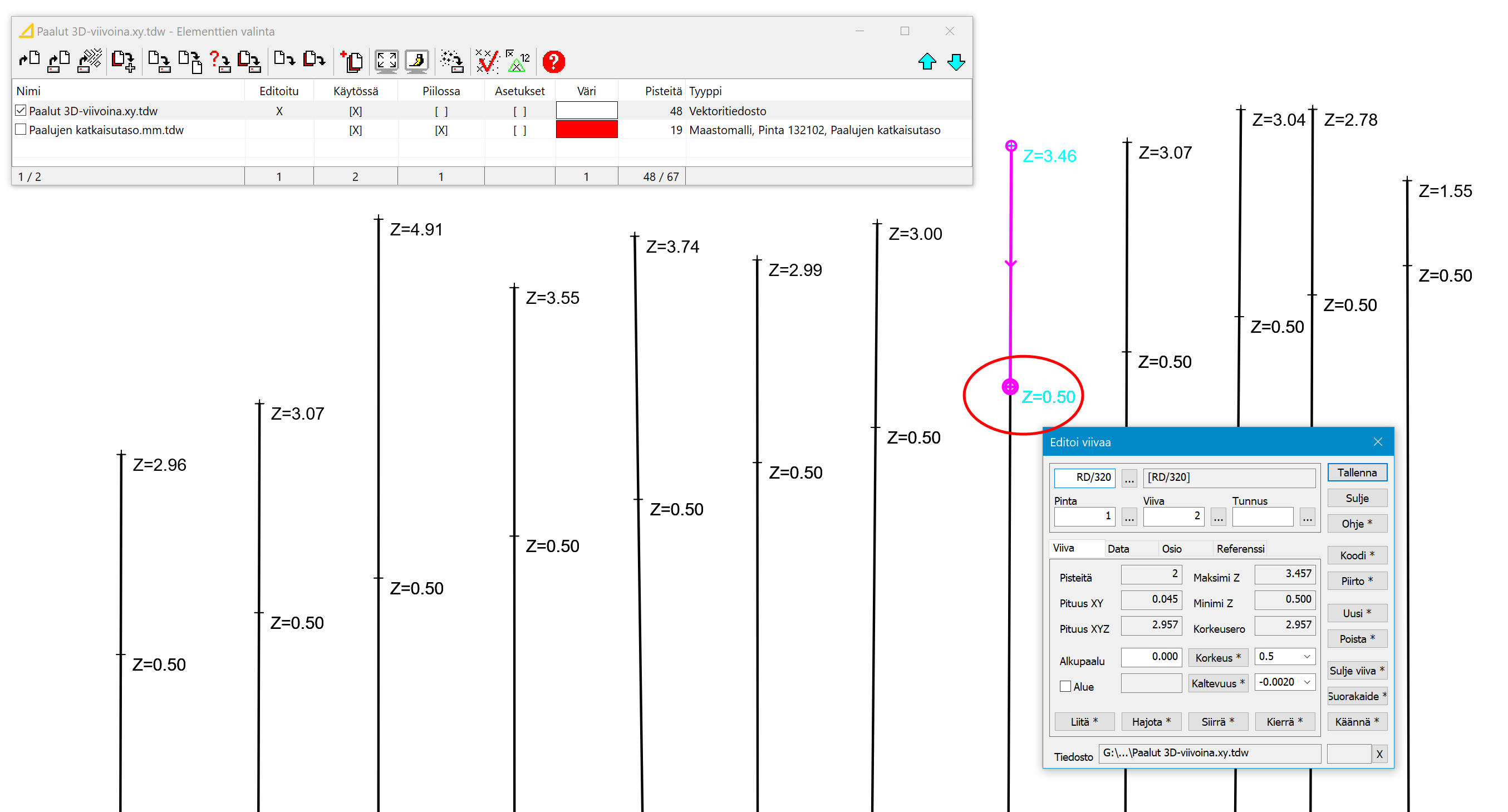
Task: Click the cyan up arrow icon
Action: point(927,61)
